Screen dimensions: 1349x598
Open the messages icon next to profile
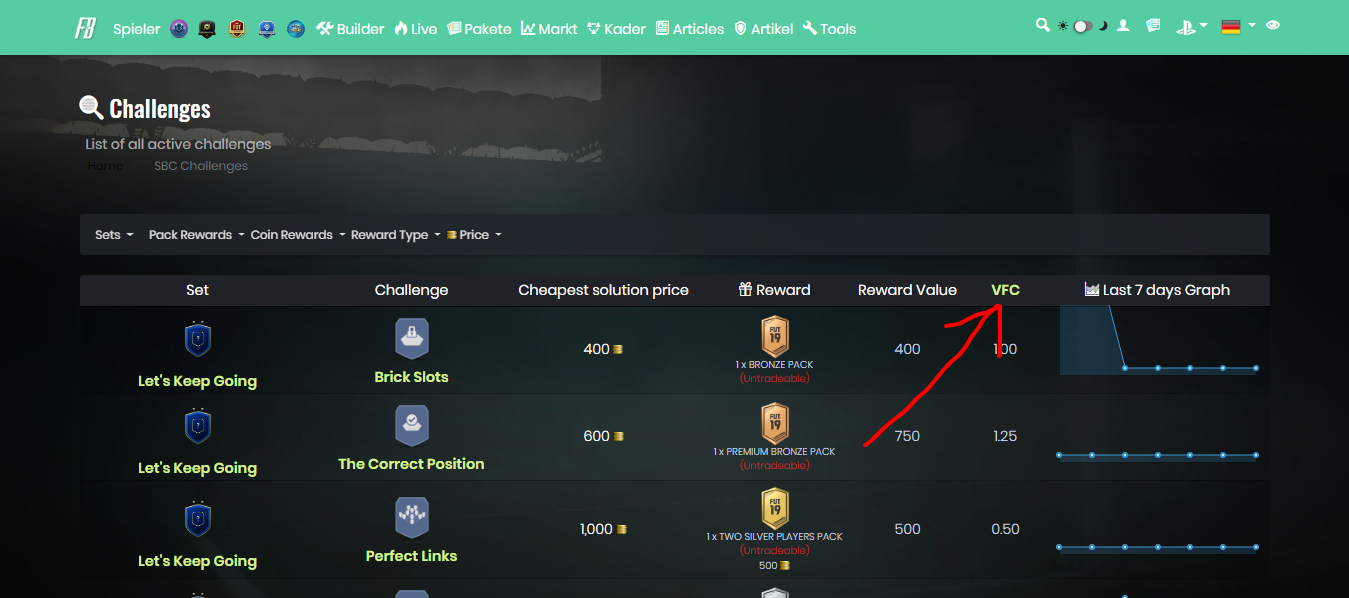coord(1153,26)
